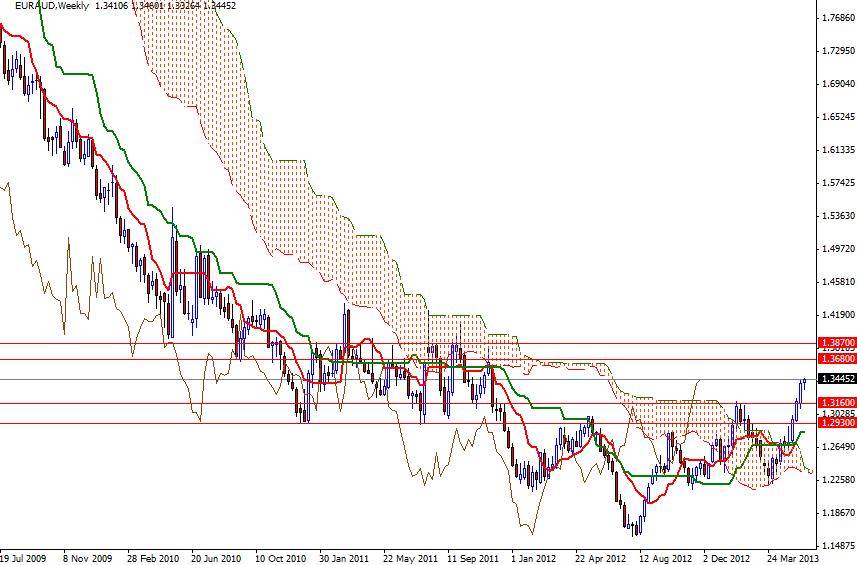Select the 11 Sep 2011 date label
Viewport: 857px width, 565px height.
pyautogui.click(x=473, y=558)
